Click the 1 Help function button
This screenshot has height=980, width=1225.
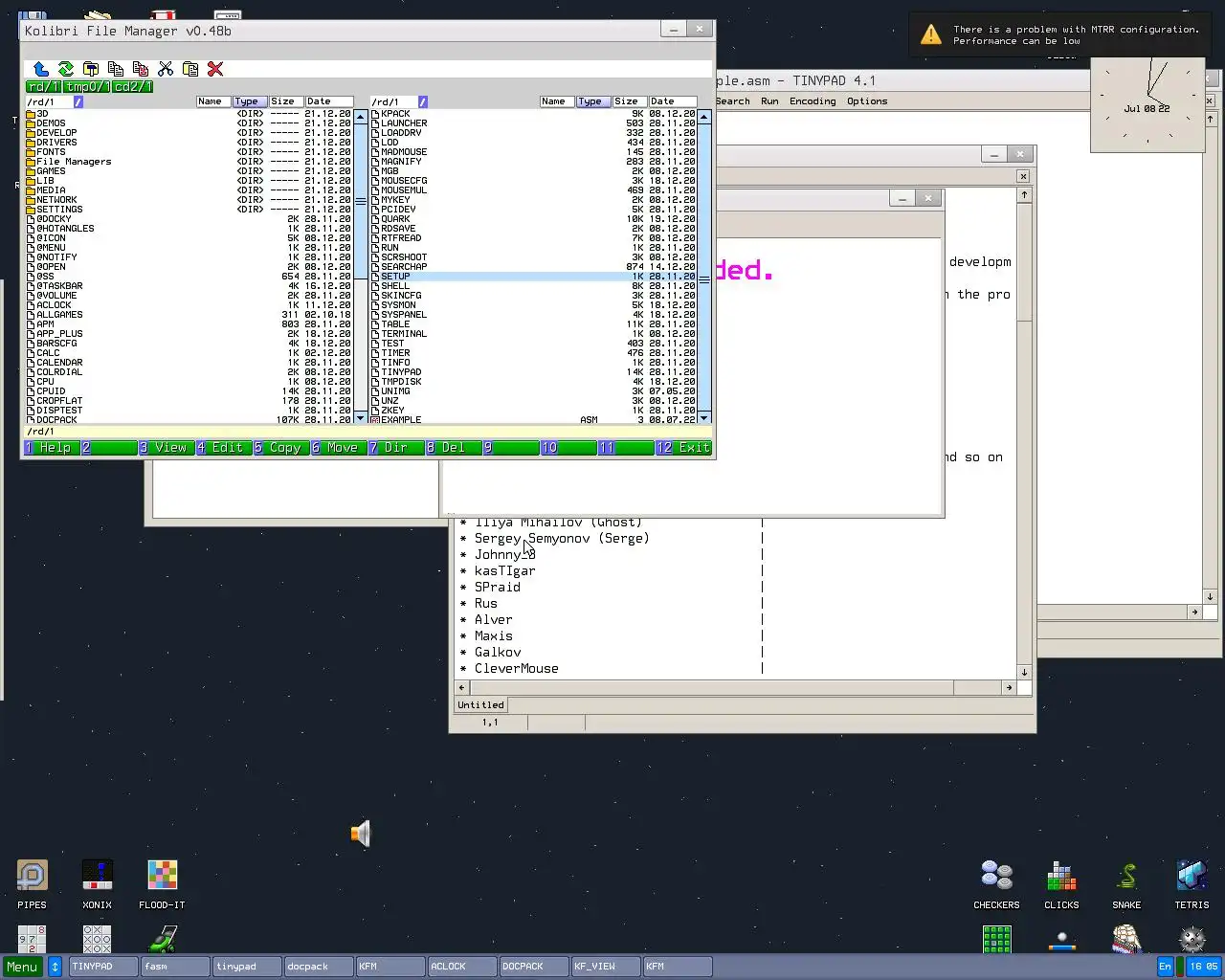52,448
